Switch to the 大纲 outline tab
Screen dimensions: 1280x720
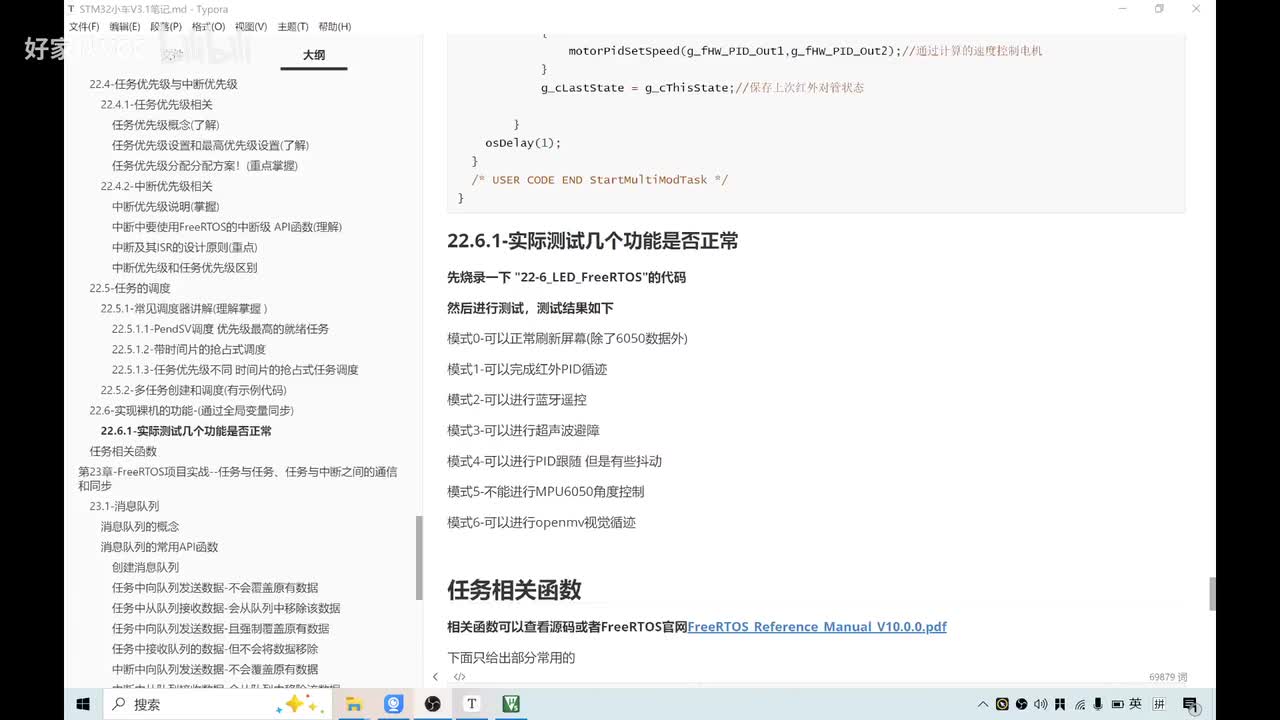pyautogui.click(x=314, y=55)
